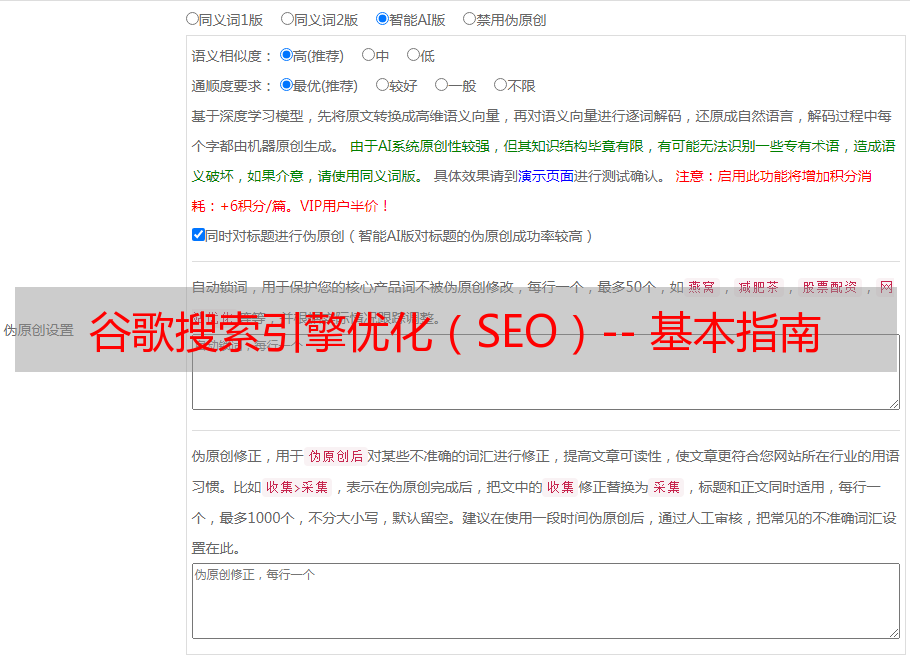Set 语义相似度 to 中
This screenshot has height=658, width=911.
368,55
